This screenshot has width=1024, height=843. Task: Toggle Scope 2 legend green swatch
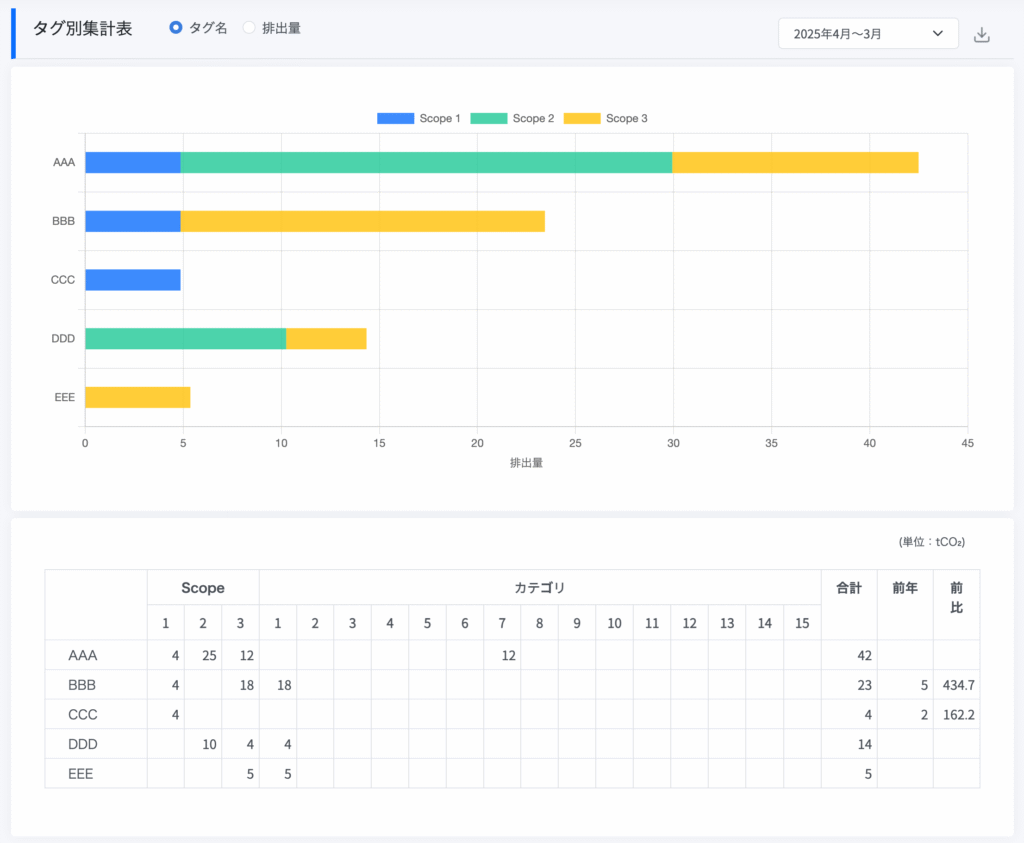click(488, 118)
